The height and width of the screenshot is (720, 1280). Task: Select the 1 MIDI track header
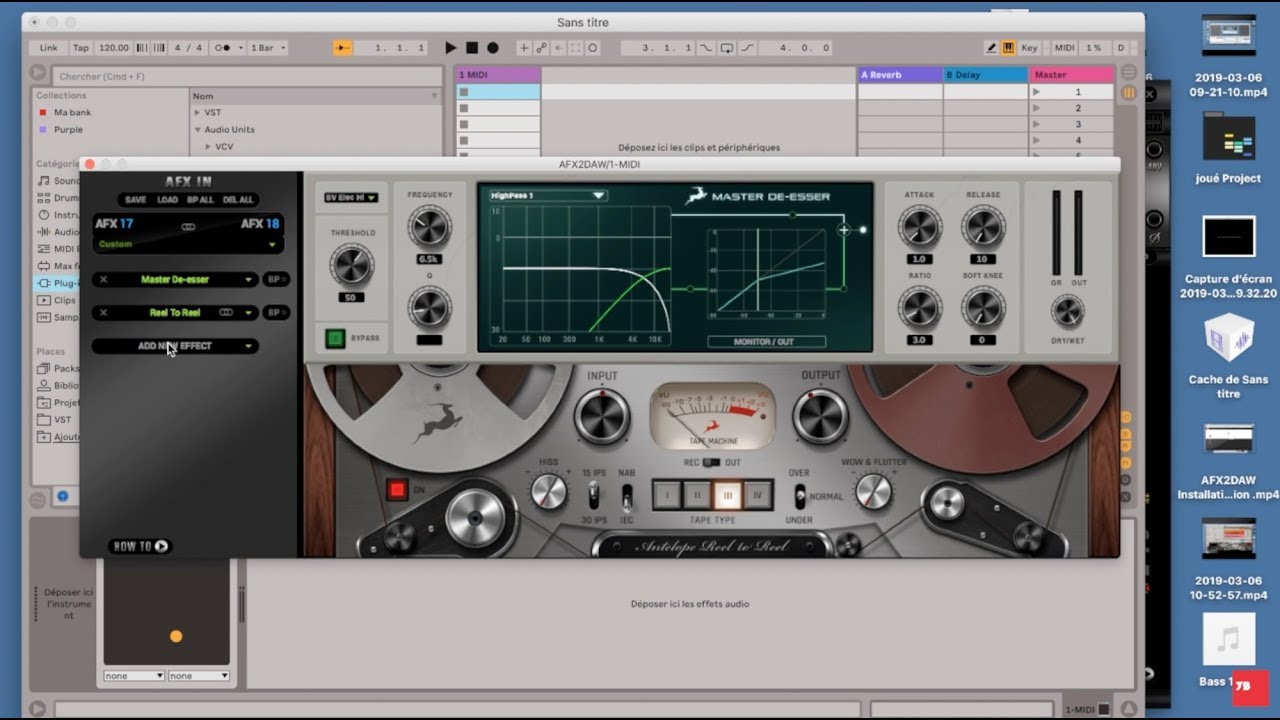(x=497, y=75)
